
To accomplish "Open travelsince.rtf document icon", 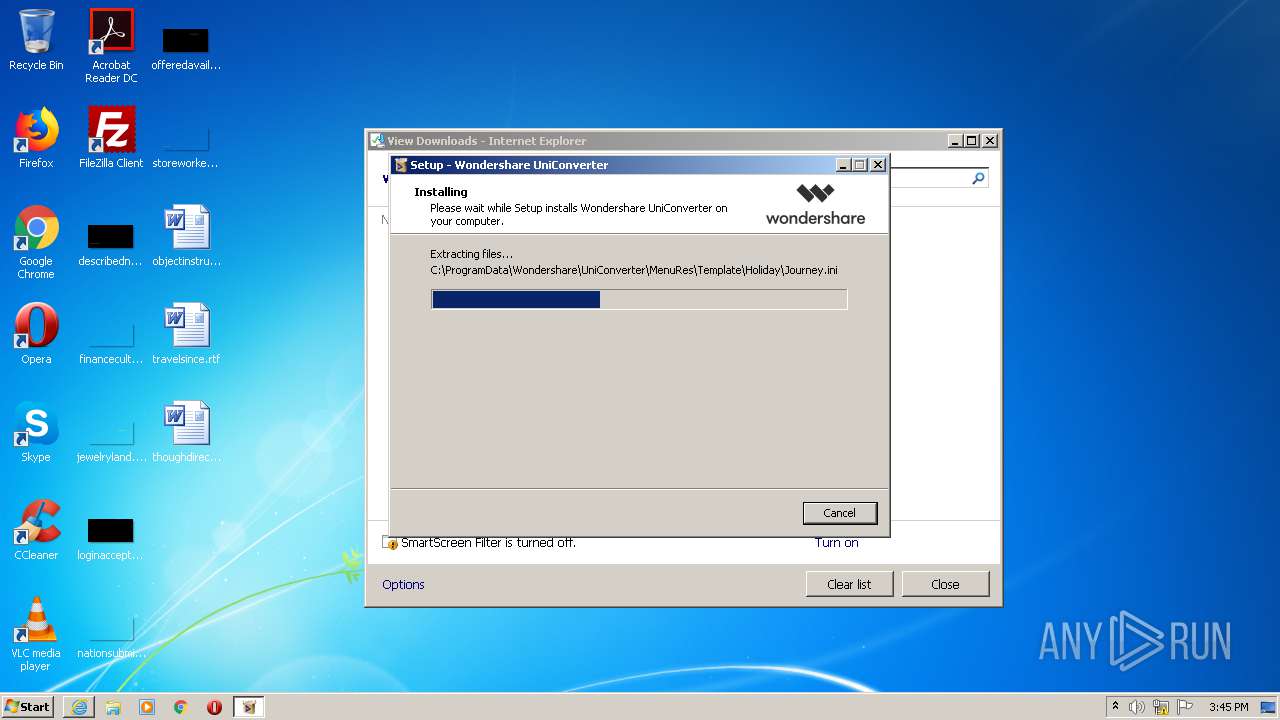I will pyautogui.click(x=186, y=334).
